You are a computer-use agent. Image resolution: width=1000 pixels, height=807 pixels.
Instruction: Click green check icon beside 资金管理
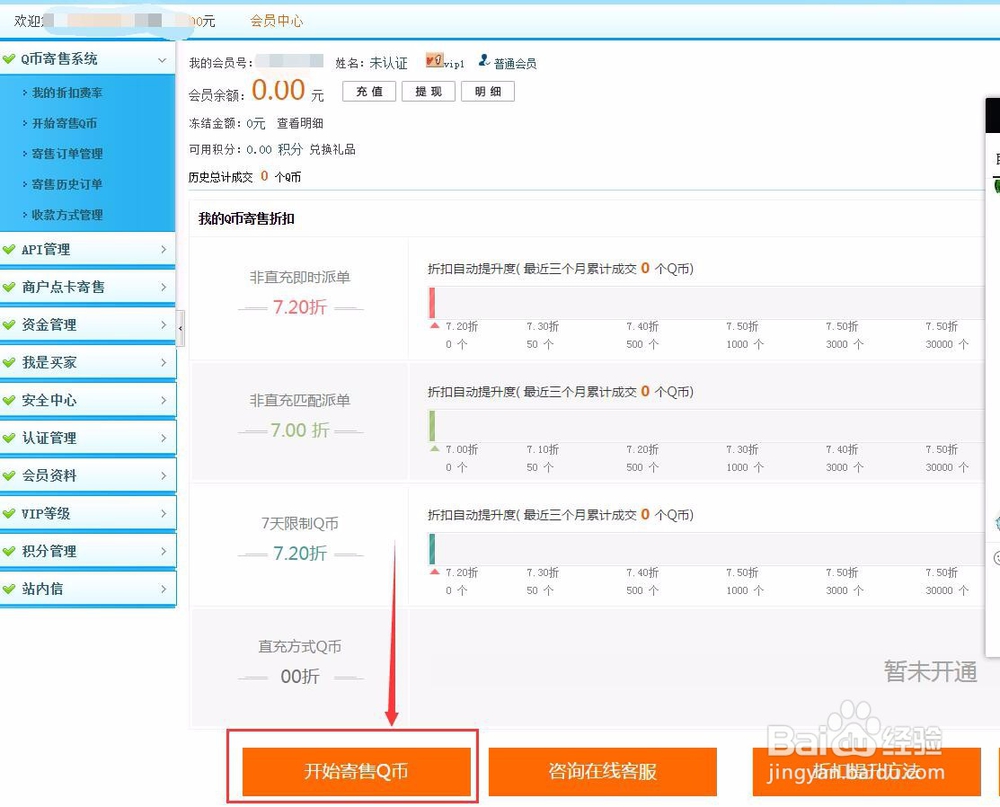[x=9, y=325]
